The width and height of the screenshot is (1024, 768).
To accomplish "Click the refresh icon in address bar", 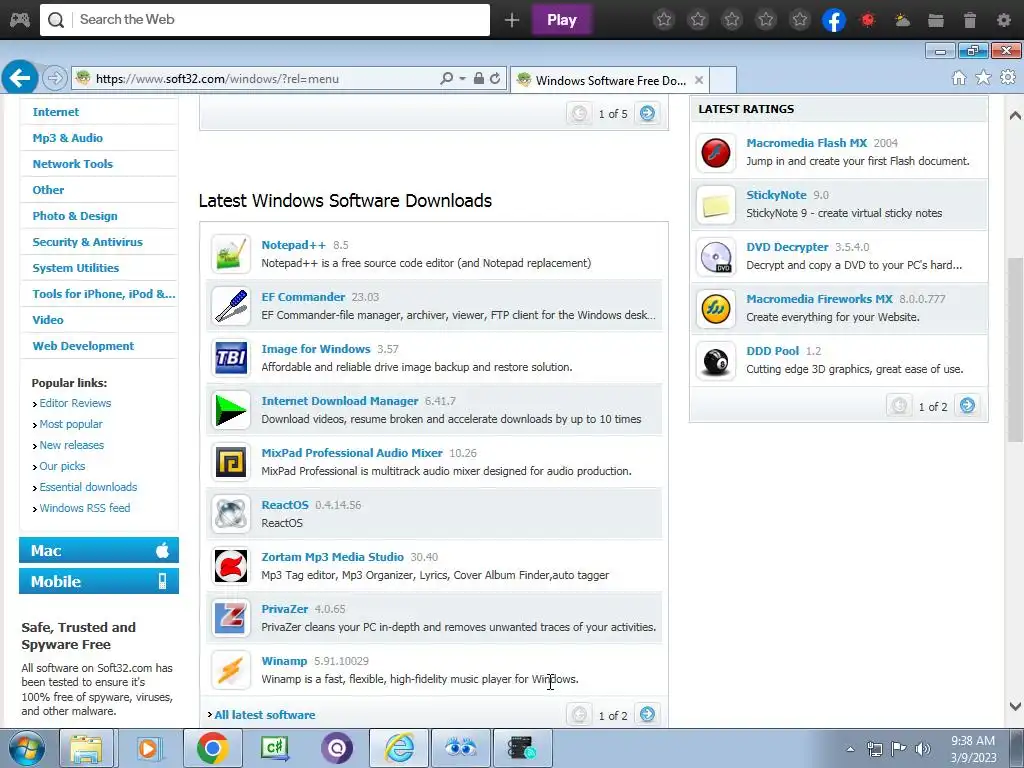I will 495,78.
